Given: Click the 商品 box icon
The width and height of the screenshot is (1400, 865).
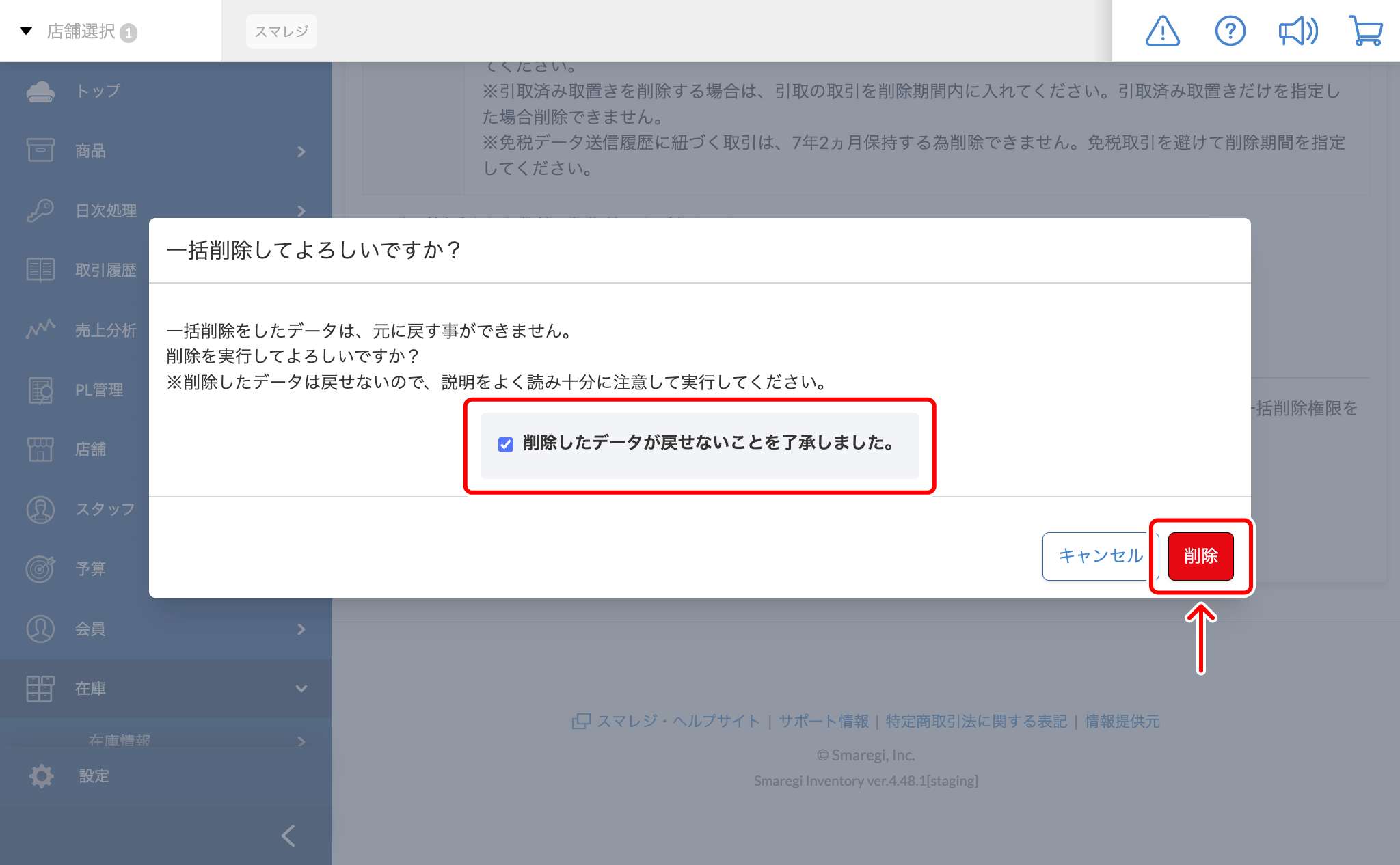Looking at the screenshot, I should [40, 150].
